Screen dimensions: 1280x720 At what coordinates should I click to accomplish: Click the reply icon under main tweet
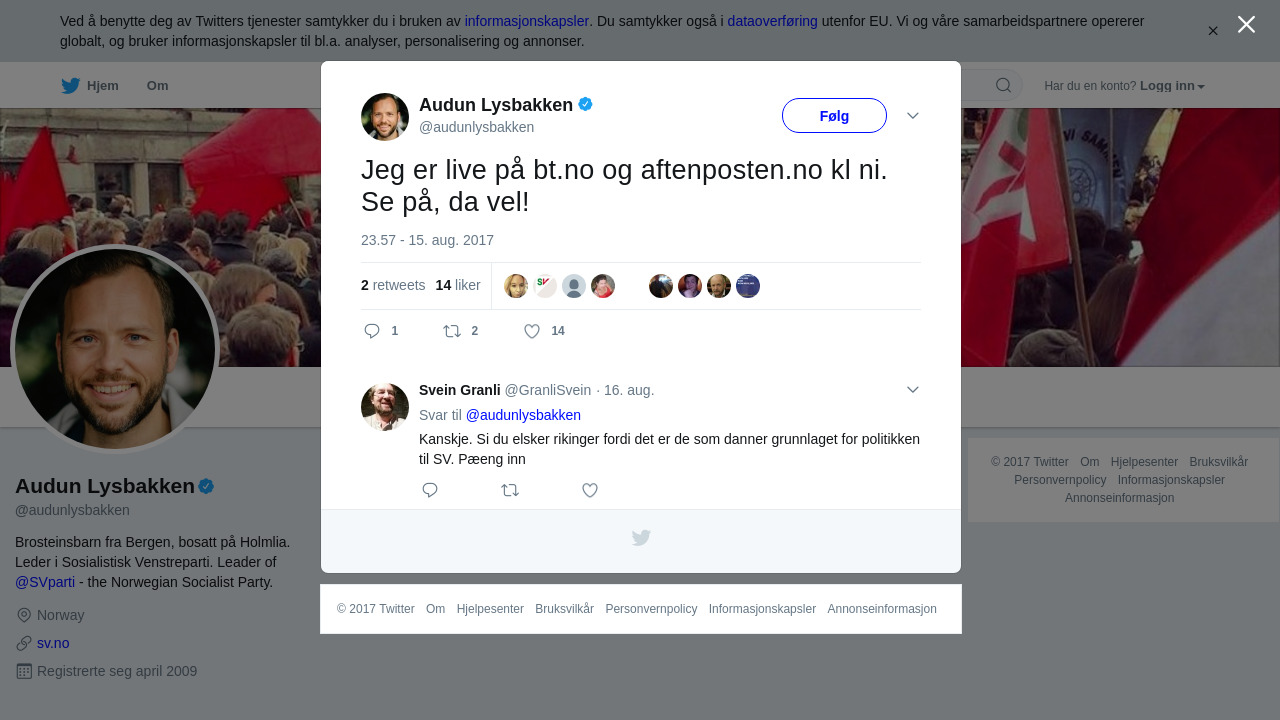click(372, 331)
